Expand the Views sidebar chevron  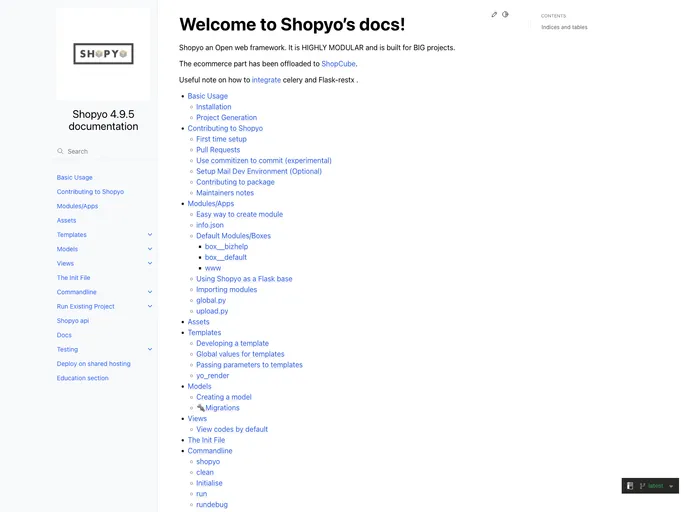pos(150,263)
